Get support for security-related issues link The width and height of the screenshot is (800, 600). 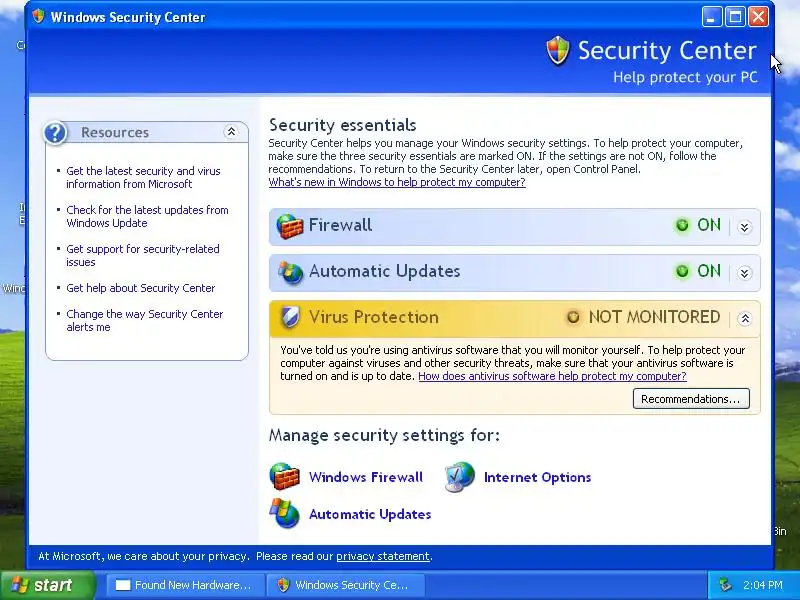pos(143,256)
